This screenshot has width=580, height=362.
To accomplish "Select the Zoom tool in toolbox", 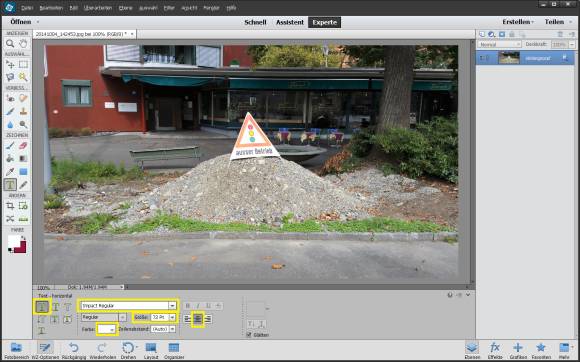I will [10, 44].
